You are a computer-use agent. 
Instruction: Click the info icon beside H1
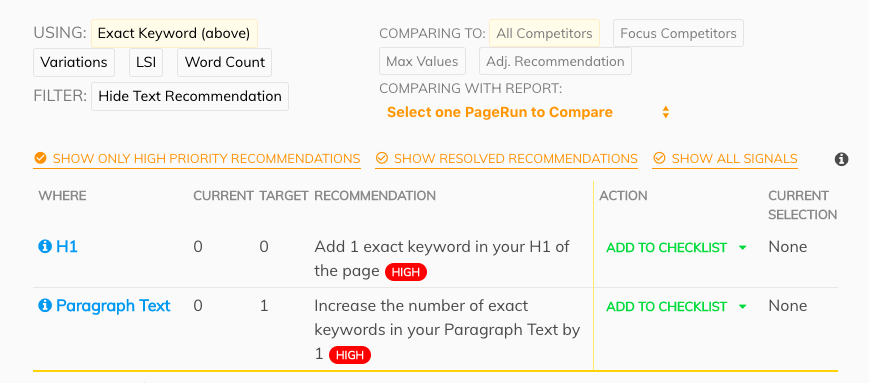[45, 247]
